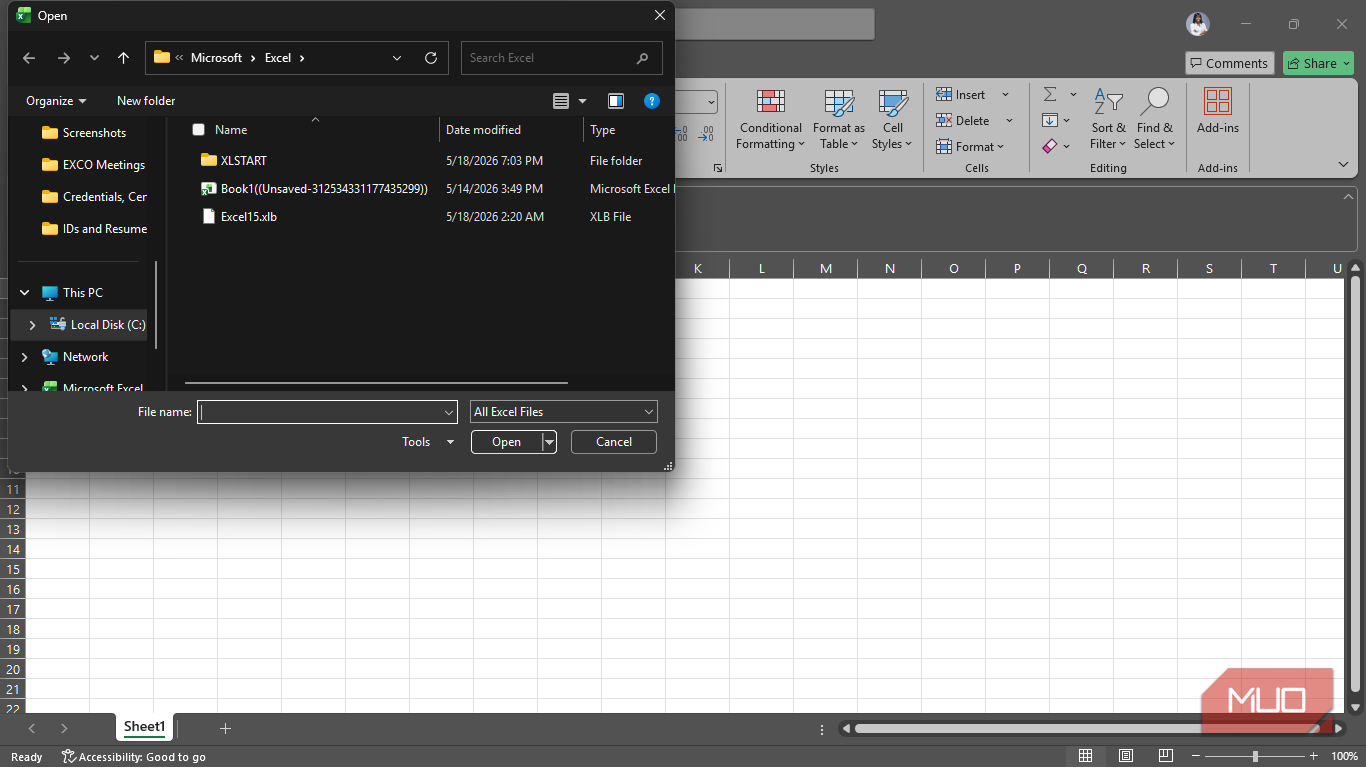Select the XLSTART folder
The height and width of the screenshot is (768, 1366).
pos(244,161)
